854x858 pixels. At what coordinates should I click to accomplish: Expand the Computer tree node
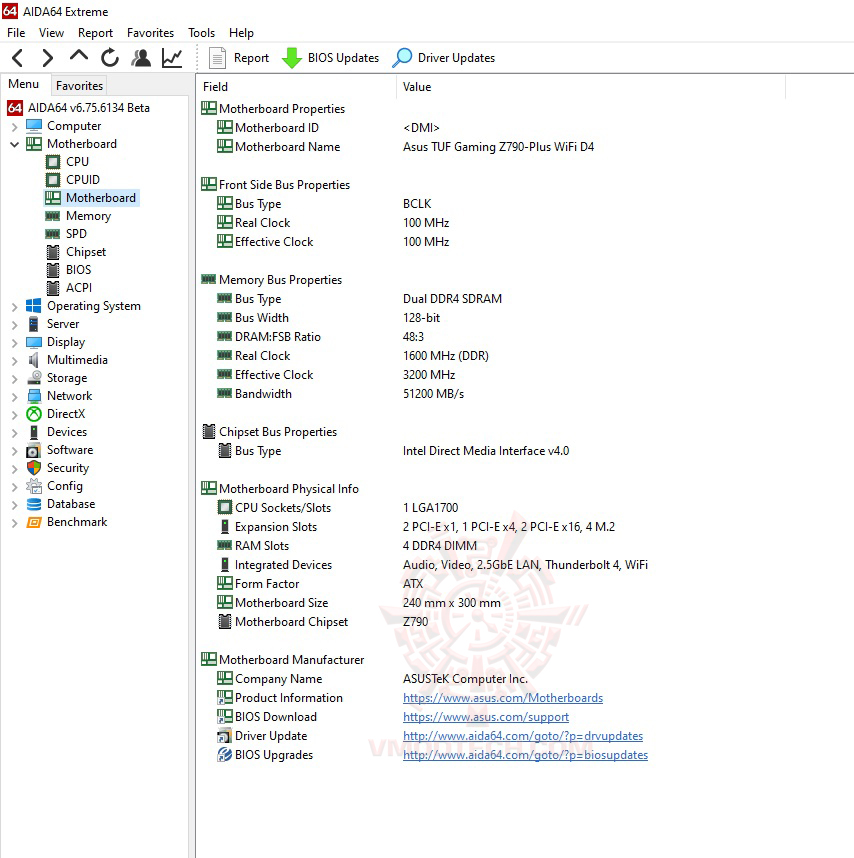click(x=15, y=127)
